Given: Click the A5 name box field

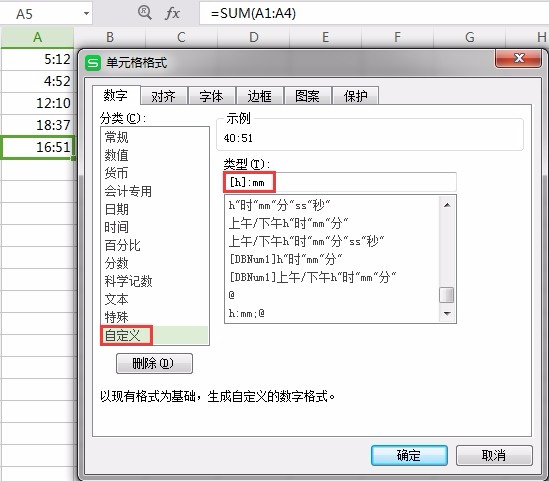Looking at the screenshot, I should (x=46, y=14).
